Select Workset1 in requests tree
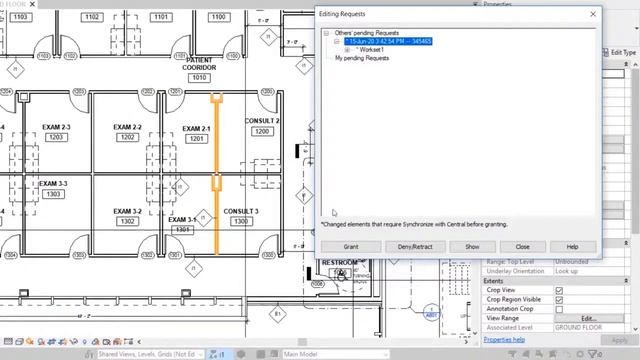The image size is (640, 360). tap(370, 50)
